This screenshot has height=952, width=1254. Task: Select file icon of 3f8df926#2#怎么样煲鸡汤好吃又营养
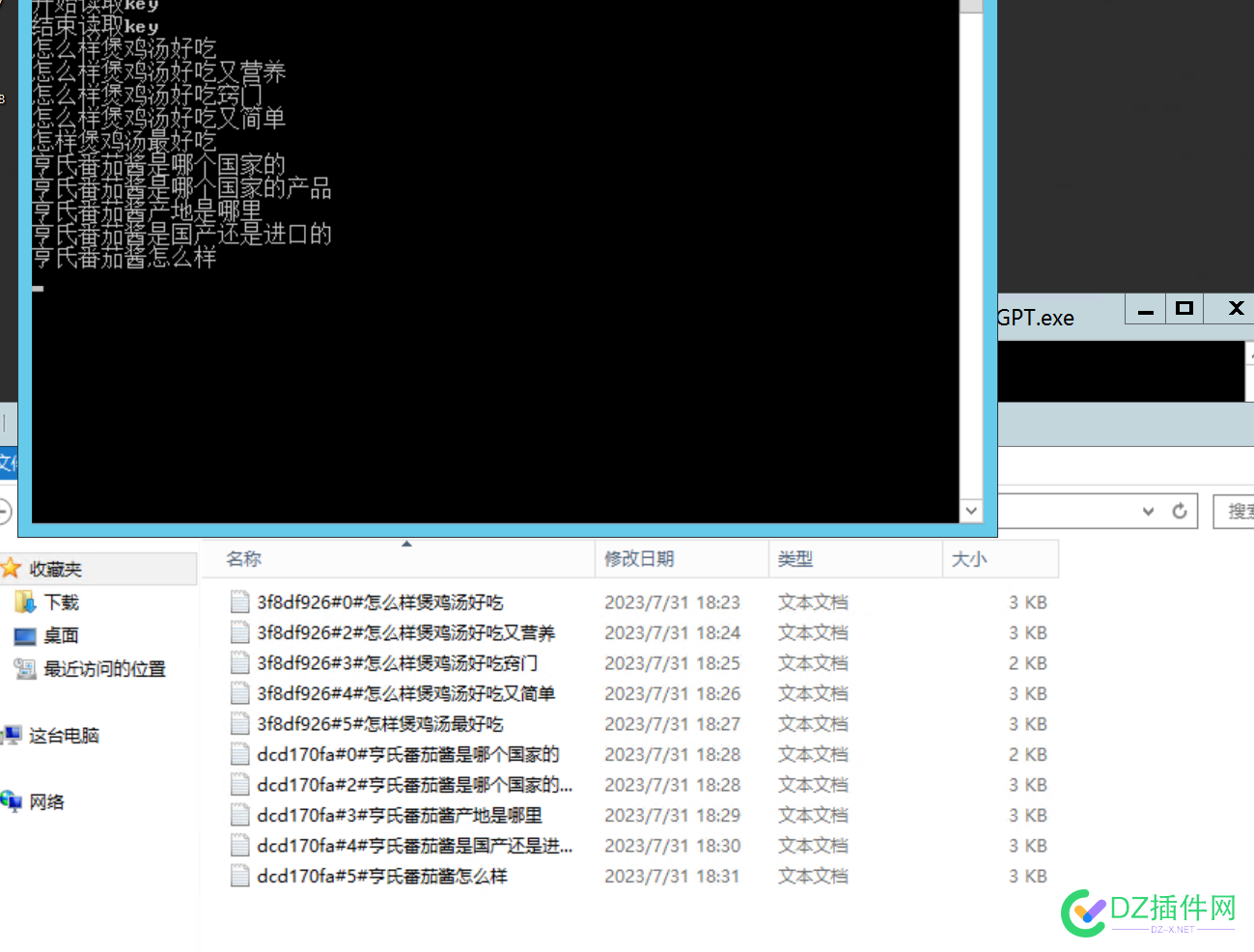[x=240, y=632]
